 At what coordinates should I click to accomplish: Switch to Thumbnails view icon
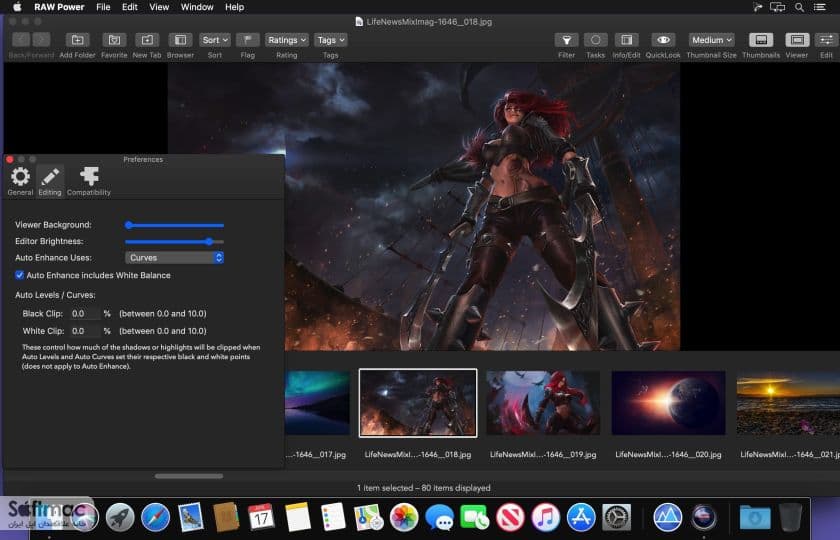click(x=761, y=40)
